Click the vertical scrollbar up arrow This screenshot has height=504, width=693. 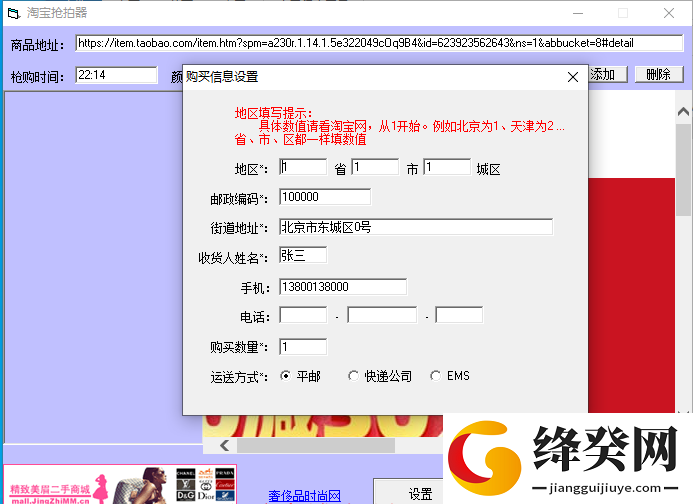tap(683, 111)
